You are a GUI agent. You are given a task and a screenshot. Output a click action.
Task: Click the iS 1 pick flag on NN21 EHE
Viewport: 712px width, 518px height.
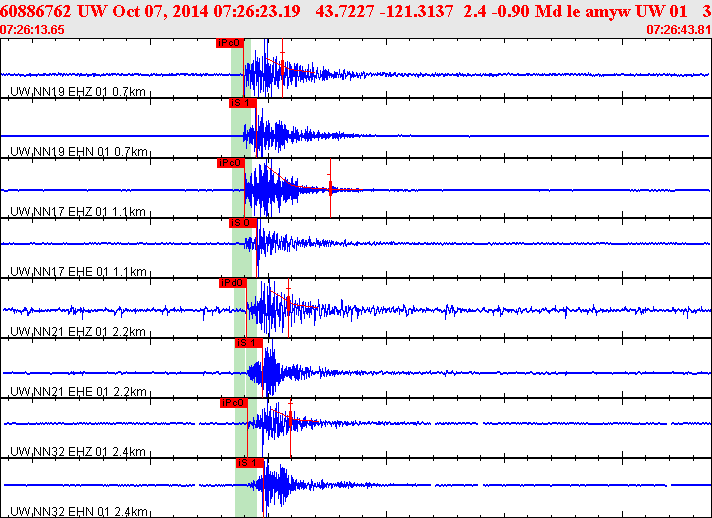tap(249, 343)
